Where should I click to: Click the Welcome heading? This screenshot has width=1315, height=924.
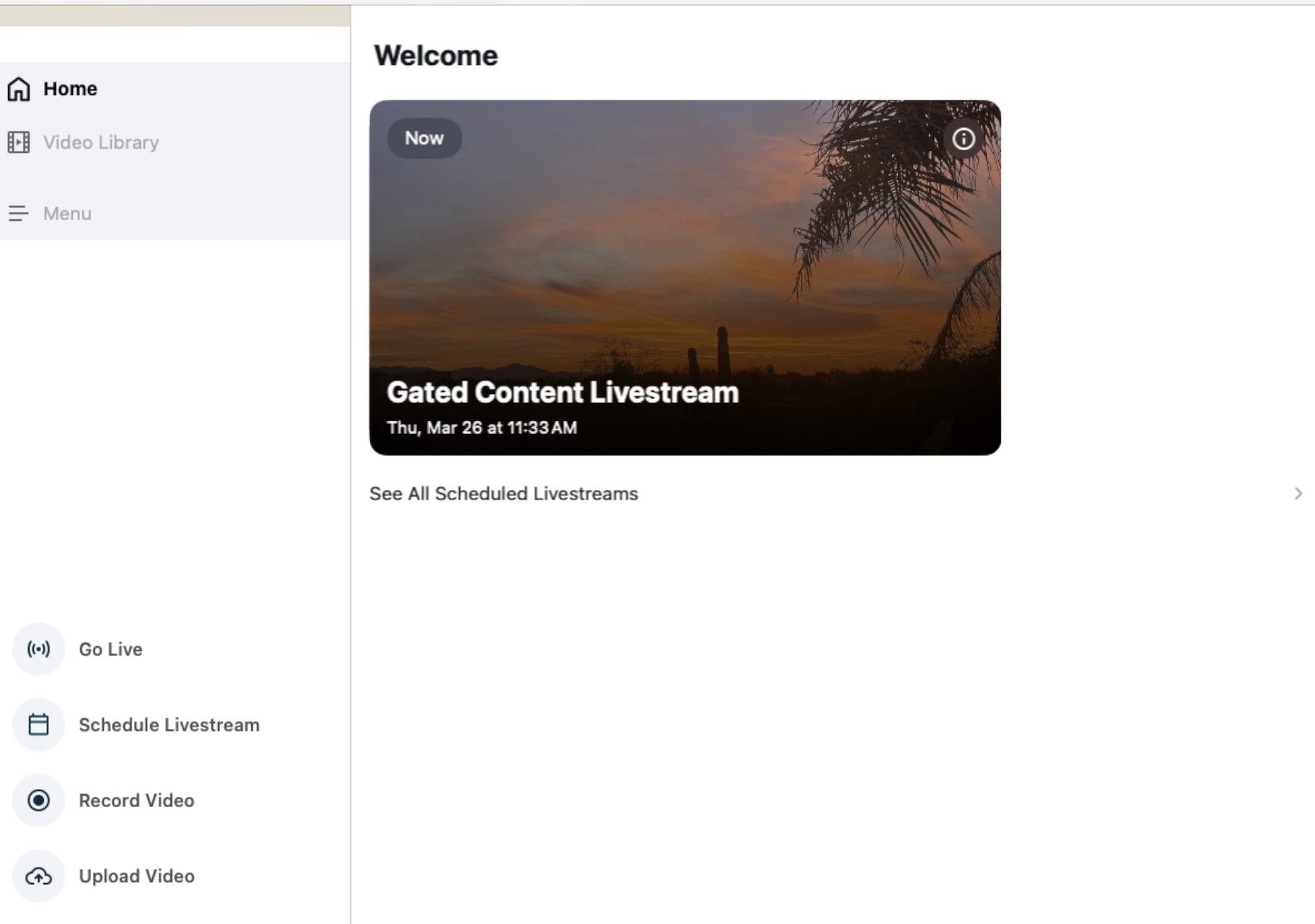click(436, 56)
